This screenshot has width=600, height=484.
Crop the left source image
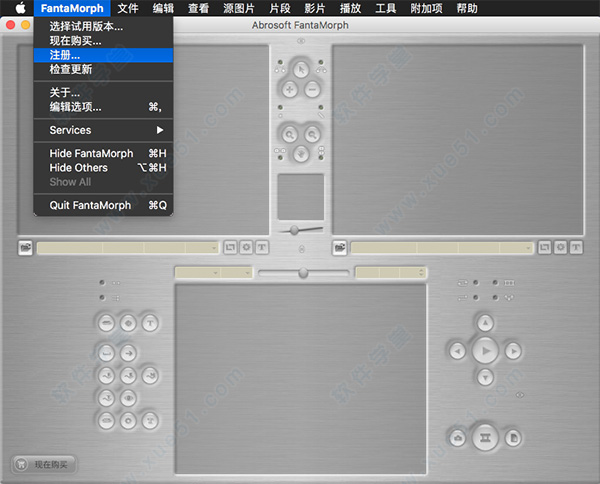230,247
